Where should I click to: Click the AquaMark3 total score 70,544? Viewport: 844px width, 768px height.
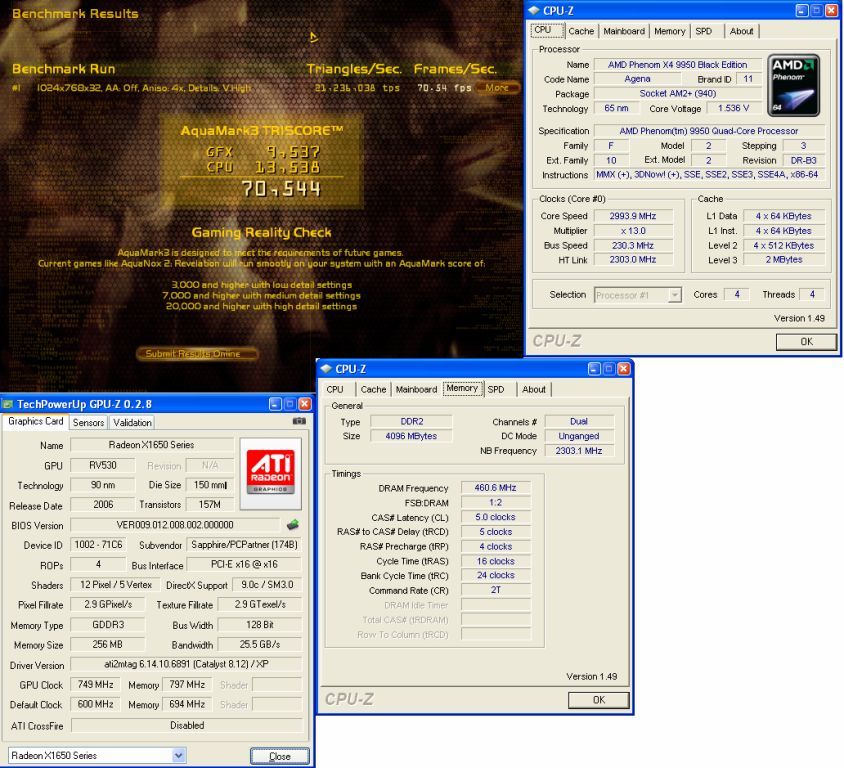[281, 189]
